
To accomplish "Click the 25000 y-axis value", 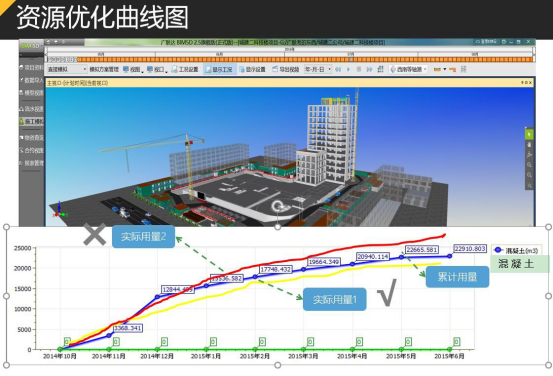I will [23, 248].
